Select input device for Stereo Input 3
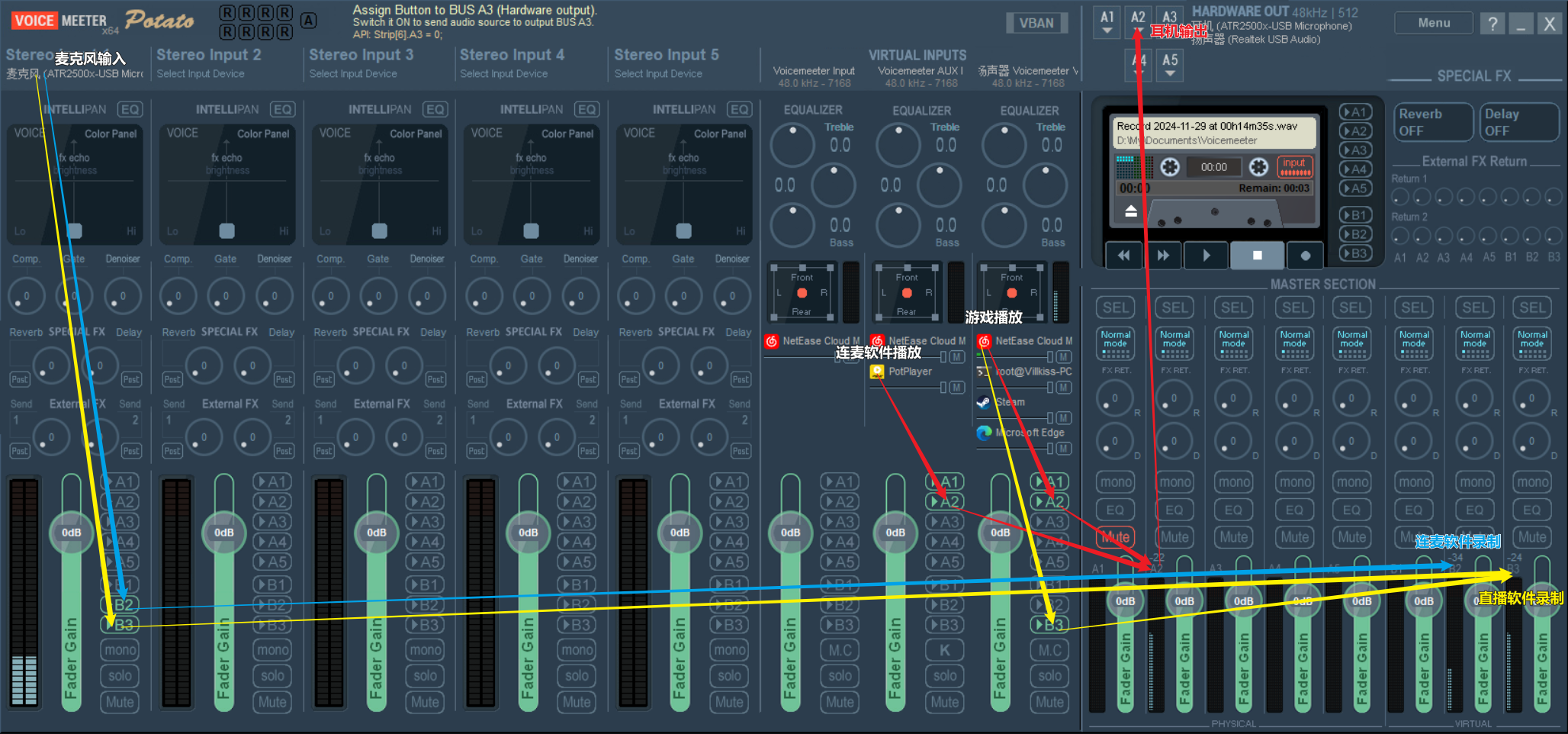Viewport: 1568px width, 734px height. 353,74
